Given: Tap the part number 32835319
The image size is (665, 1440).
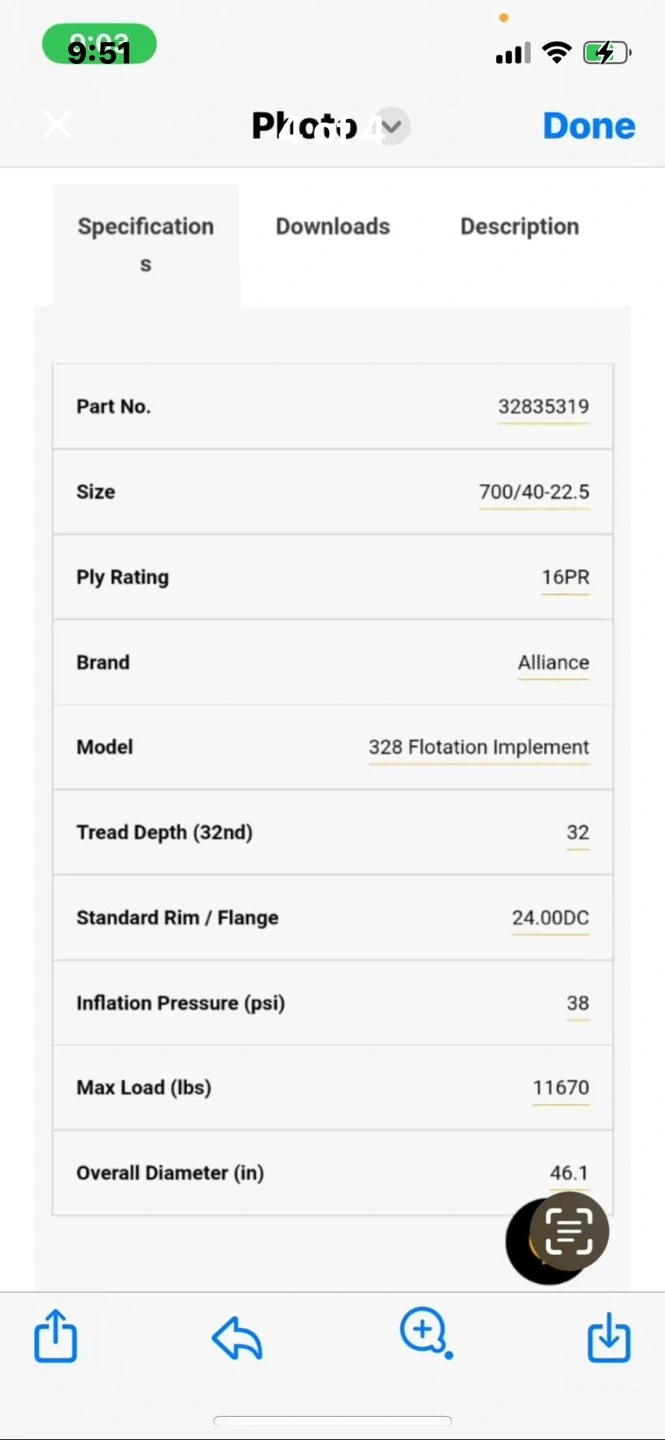Looking at the screenshot, I should [543, 407].
